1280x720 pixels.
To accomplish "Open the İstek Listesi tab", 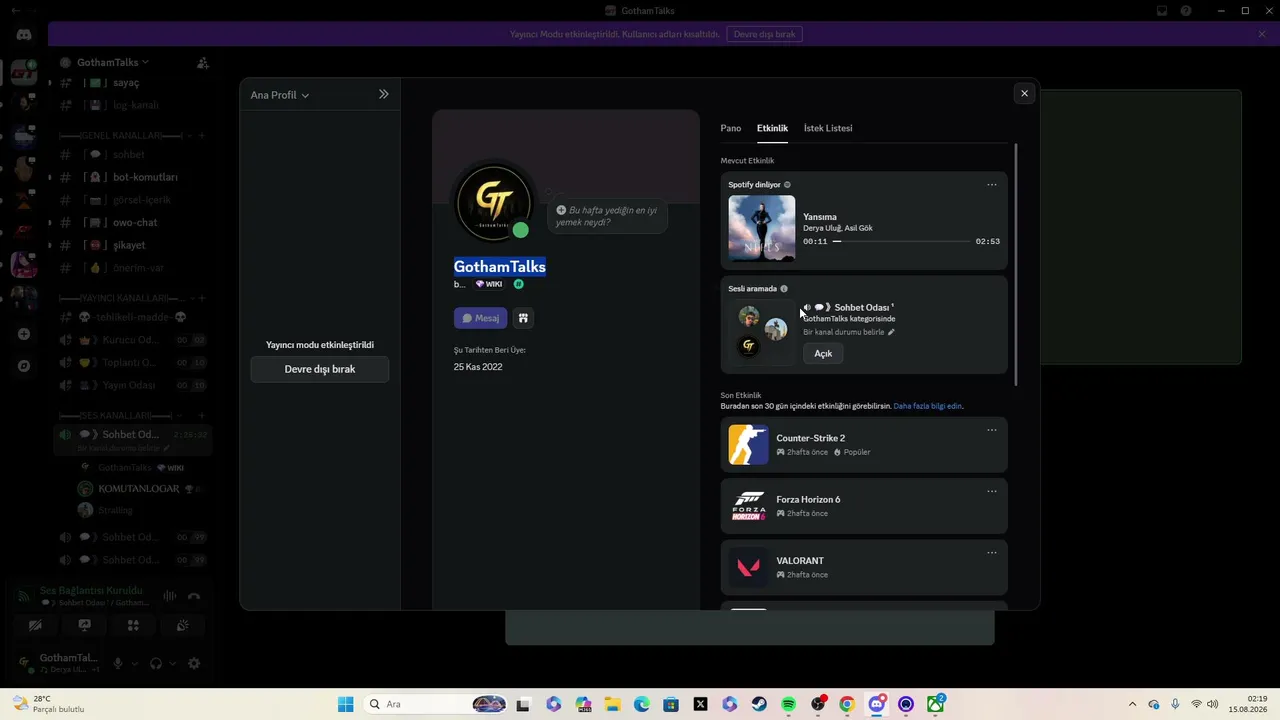I will coord(828,128).
